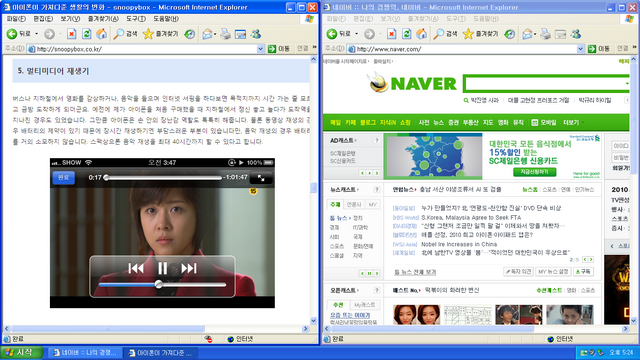
Task: Open Favorites (즐겨찾기) in Naver window
Action: tap(481, 34)
